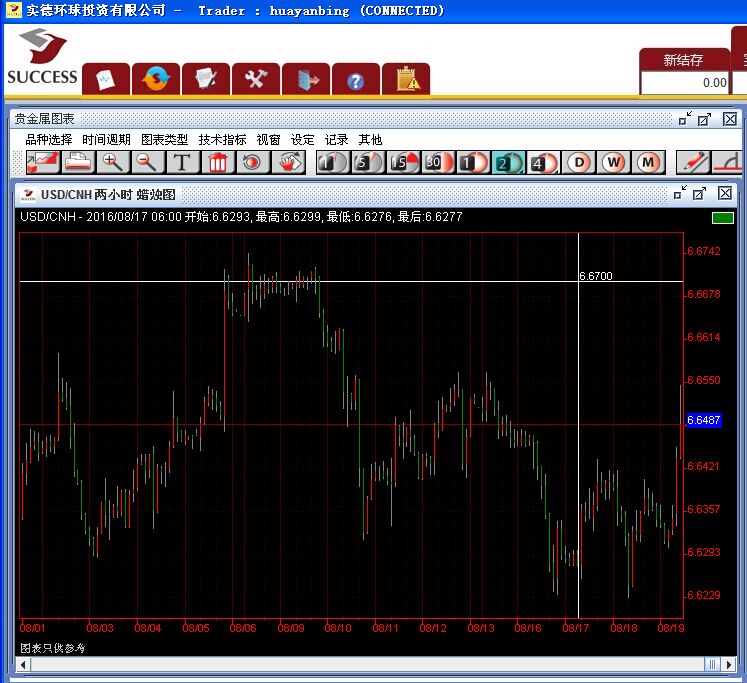Click the 新结存 balance tab
The image size is (747, 683).
pyautogui.click(x=684, y=60)
